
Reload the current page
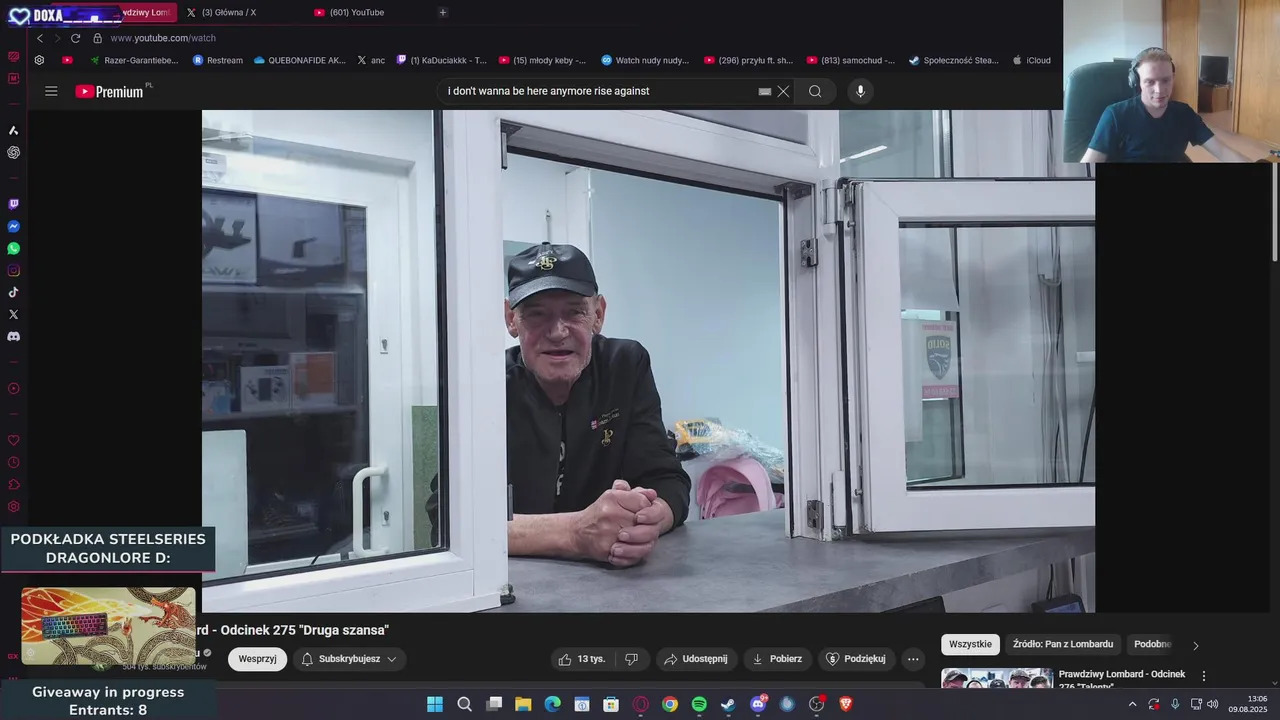click(x=75, y=38)
